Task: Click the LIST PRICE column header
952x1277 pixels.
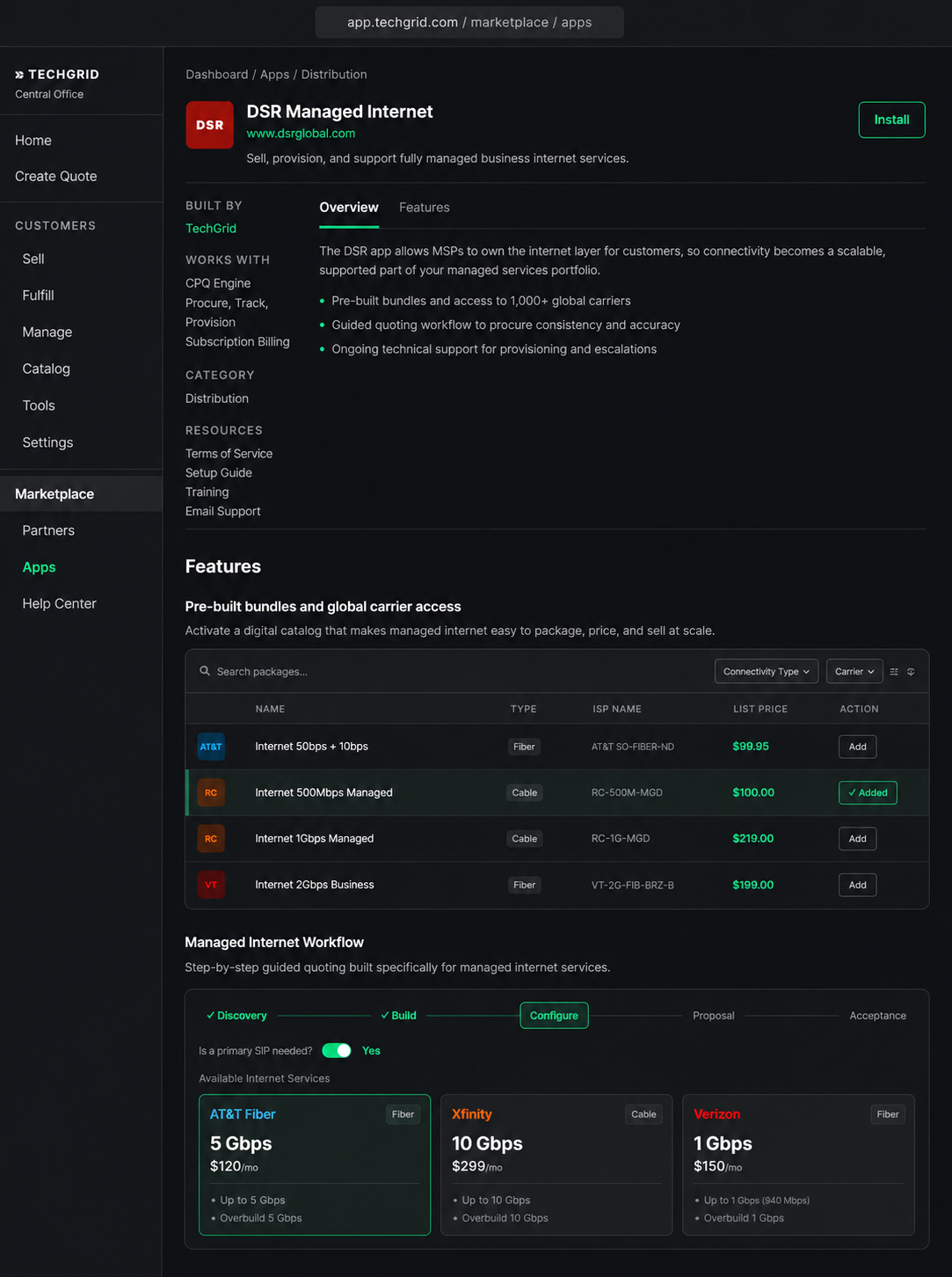Action: [760, 709]
